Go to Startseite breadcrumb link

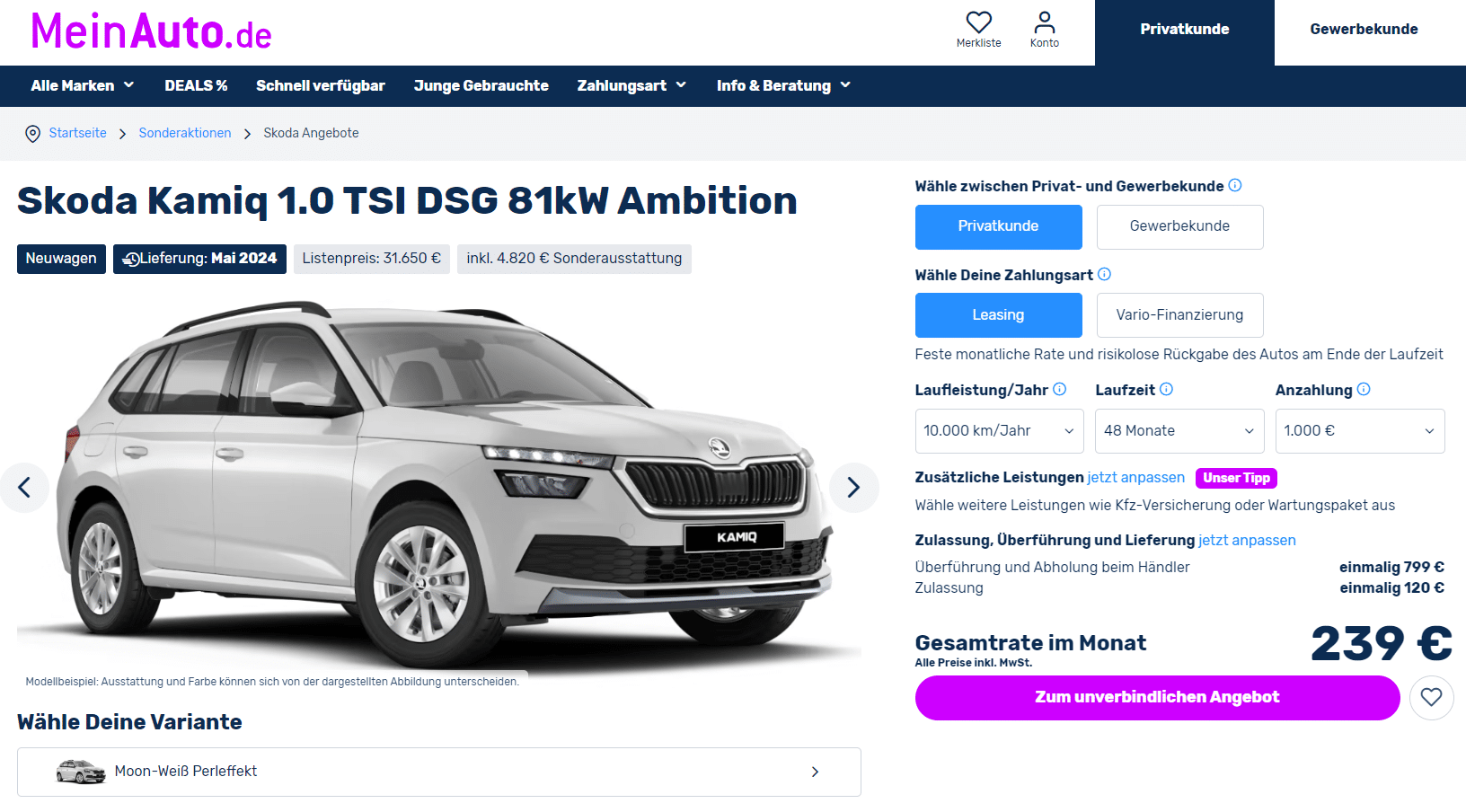pos(77,133)
